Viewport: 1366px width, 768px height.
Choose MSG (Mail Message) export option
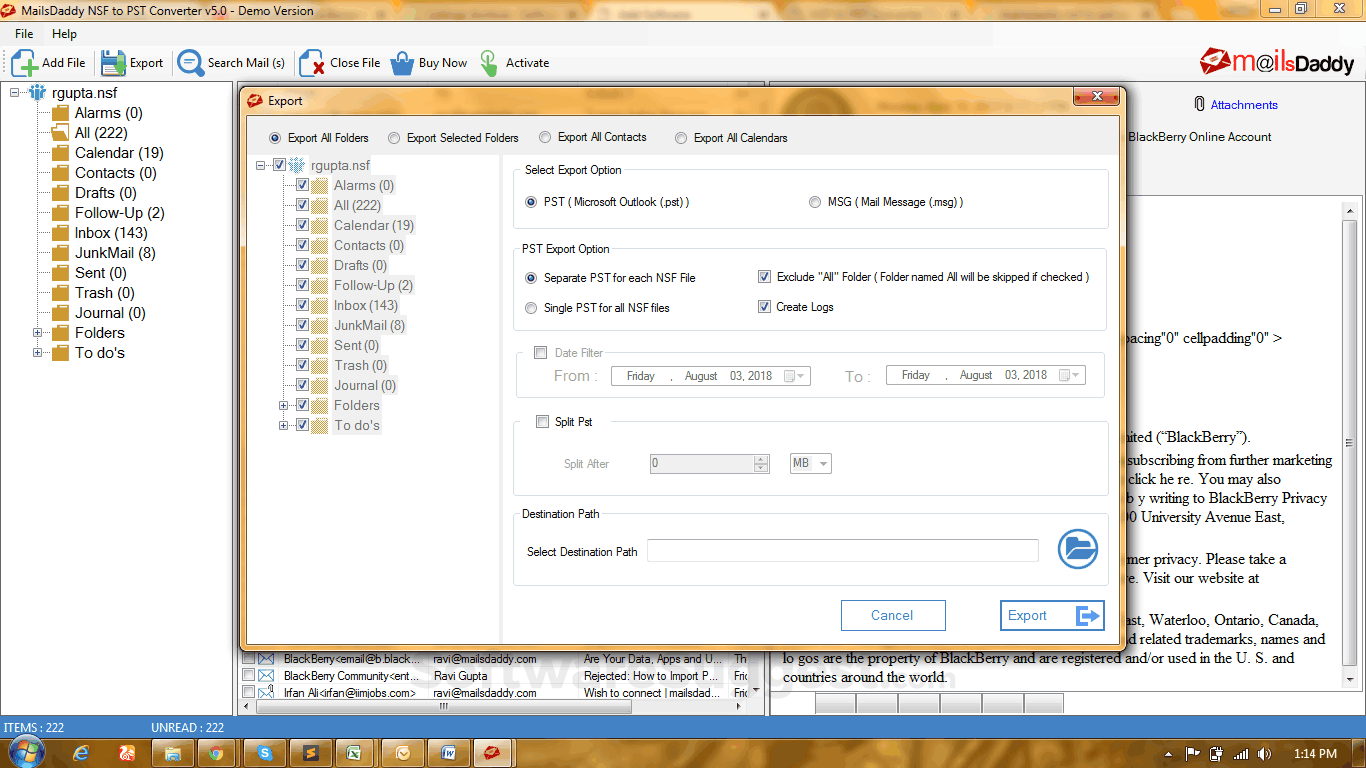pos(815,202)
